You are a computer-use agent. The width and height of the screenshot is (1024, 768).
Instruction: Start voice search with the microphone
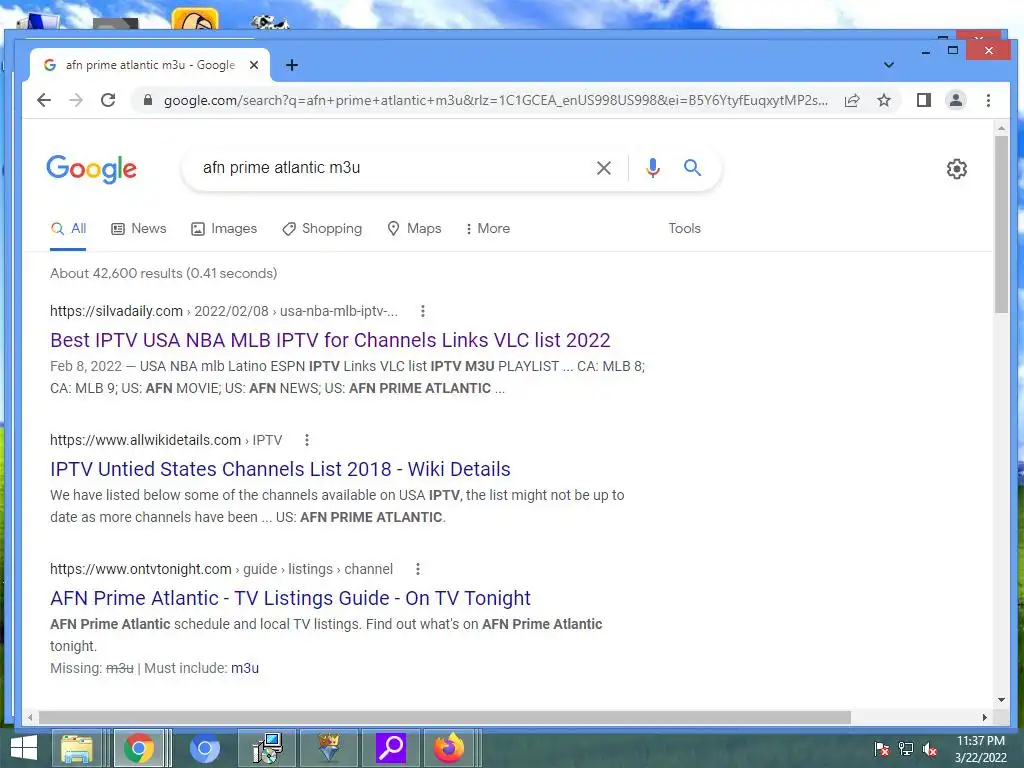(652, 168)
